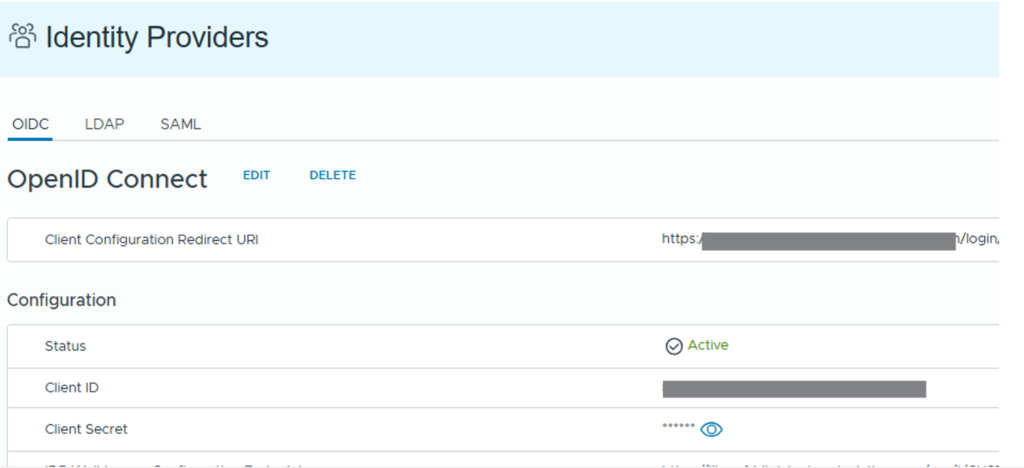The height and width of the screenshot is (468, 1024).
Task: Switch to the OIDC tab
Action: tap(30, 125)
